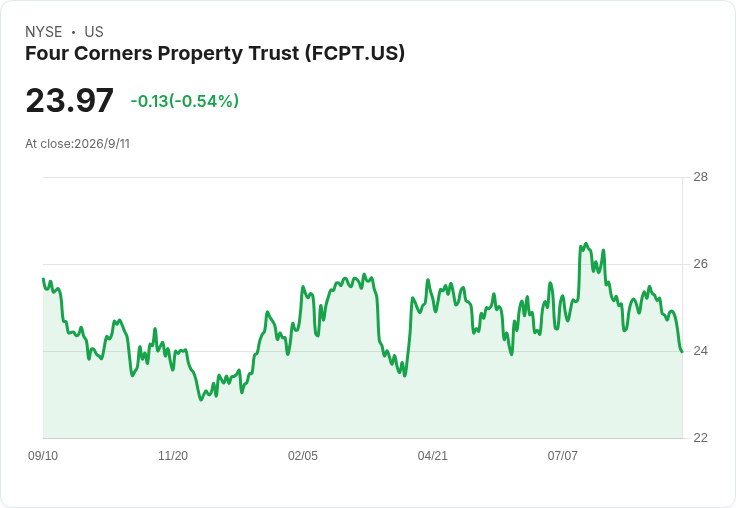Select the 09/10 date on x-axis

(x=43, y=455)
